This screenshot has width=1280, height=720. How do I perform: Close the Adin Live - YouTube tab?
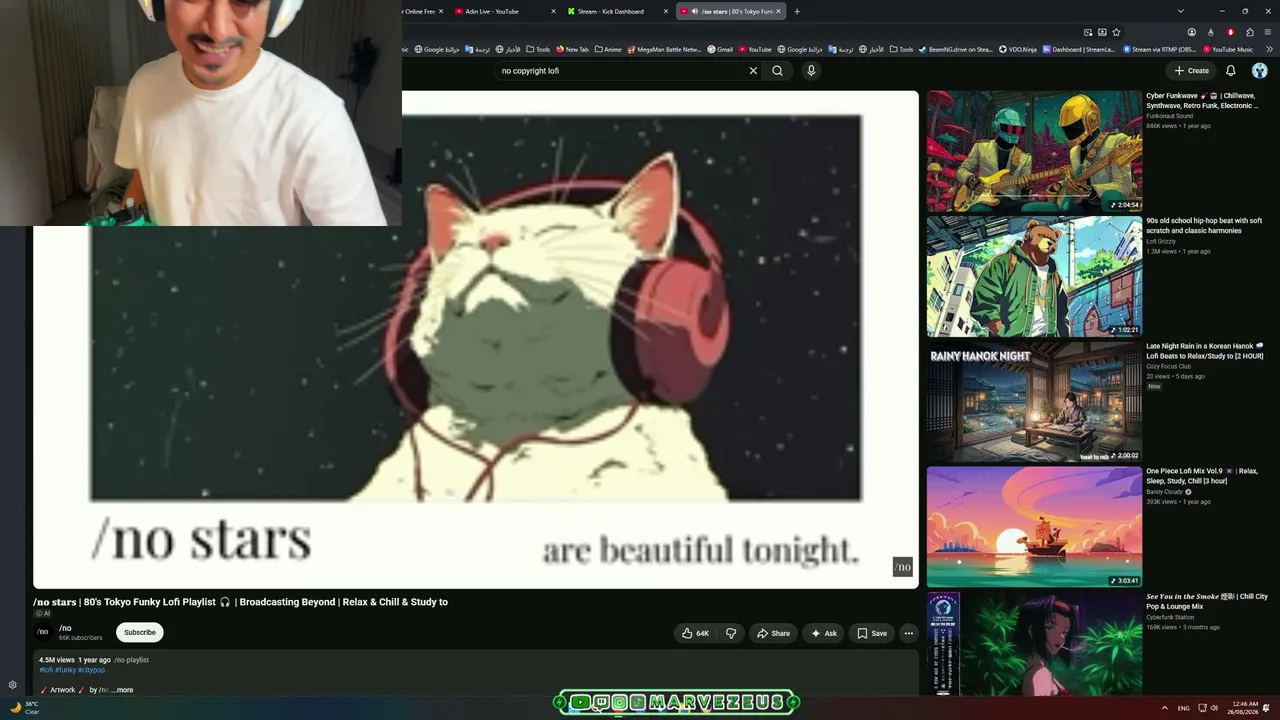[553, 11]
